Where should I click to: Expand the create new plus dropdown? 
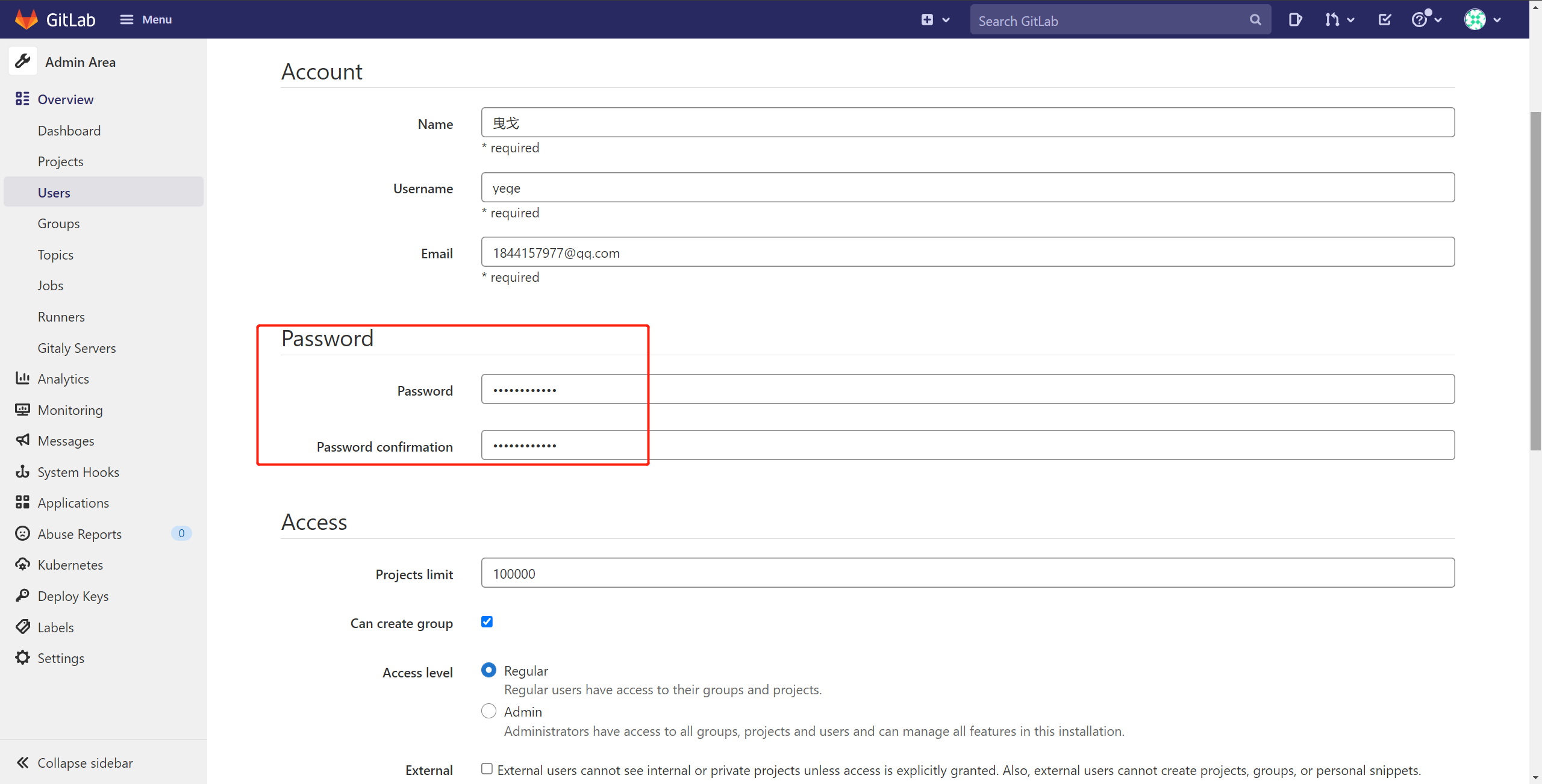935,20
